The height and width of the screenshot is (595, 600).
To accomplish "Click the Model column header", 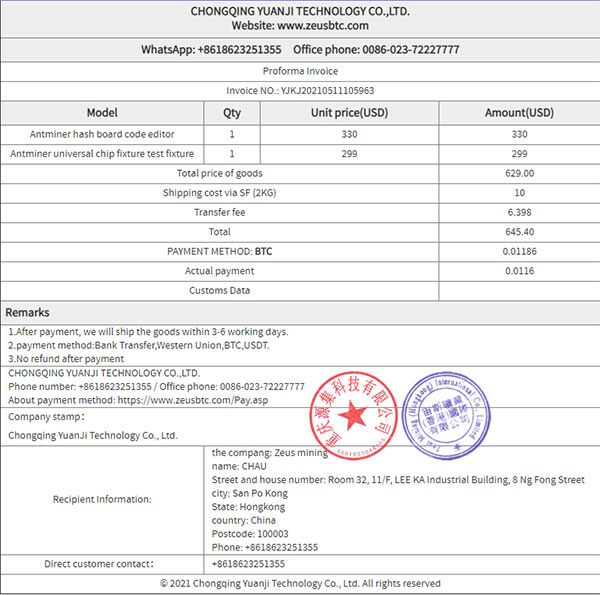I will click(102, 113).
